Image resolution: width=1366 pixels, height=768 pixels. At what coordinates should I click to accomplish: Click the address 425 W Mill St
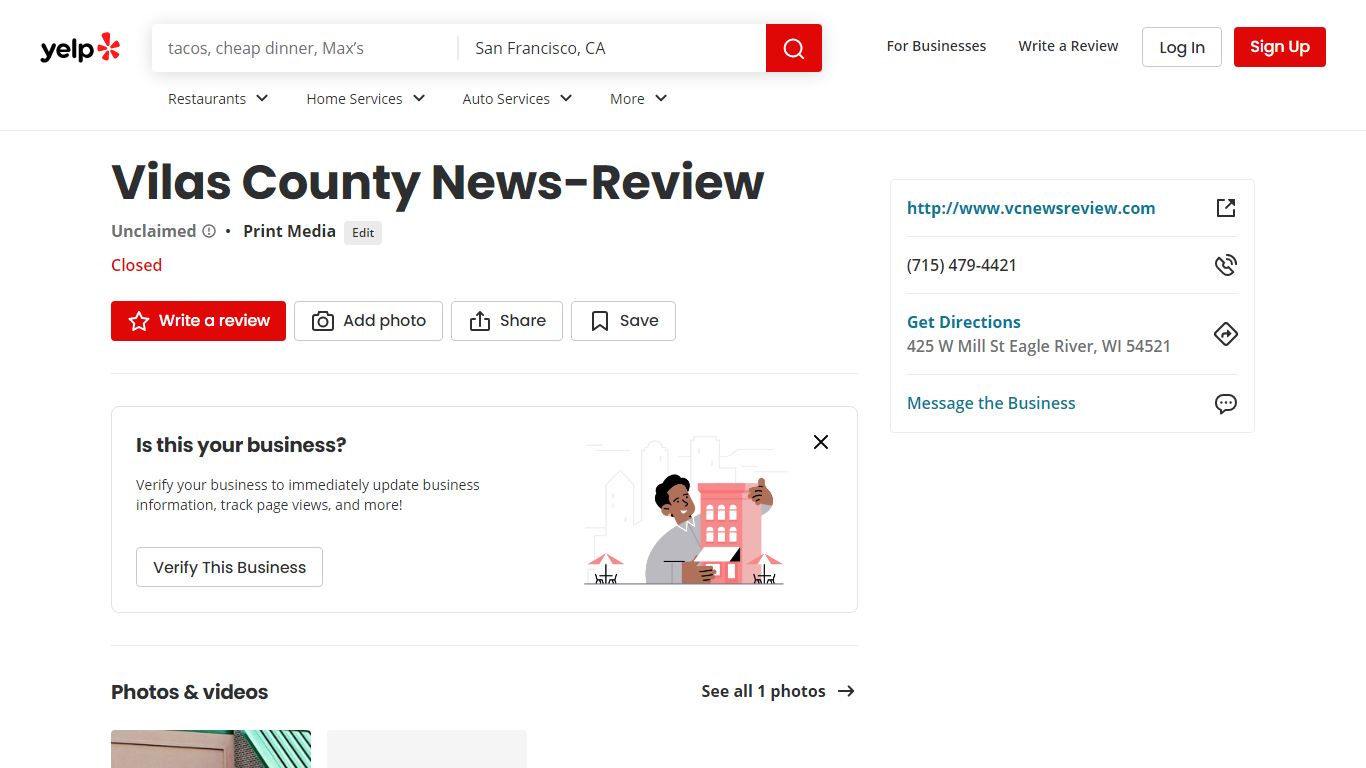tap(1039, 346)
